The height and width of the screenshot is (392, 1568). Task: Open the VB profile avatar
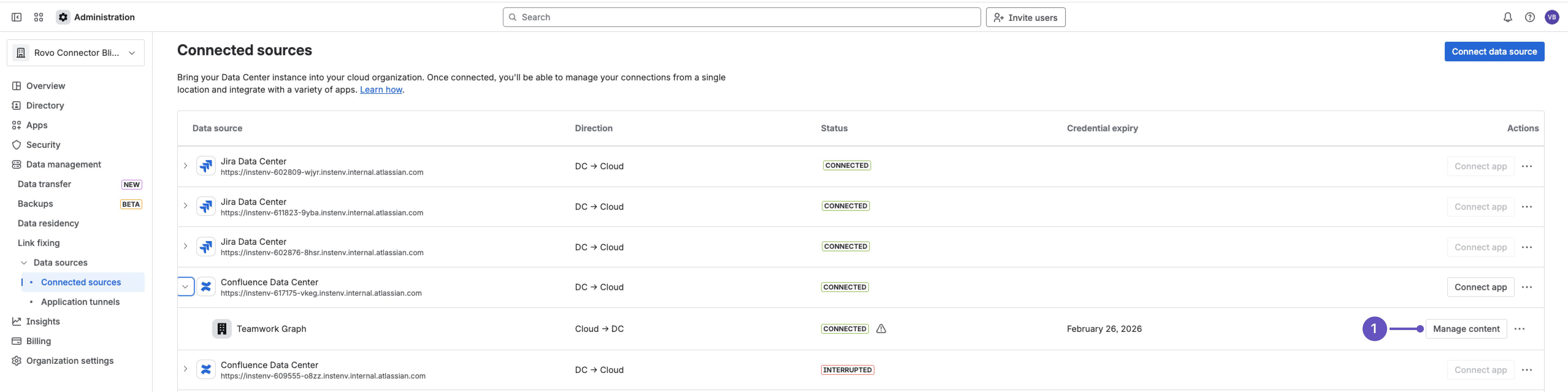pos(1551,17)
